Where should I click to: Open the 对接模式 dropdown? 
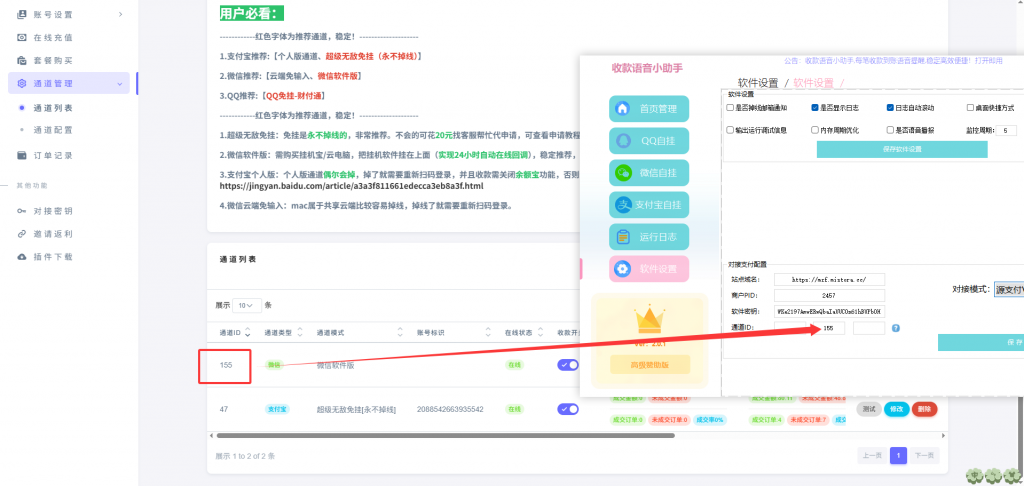1008,289
